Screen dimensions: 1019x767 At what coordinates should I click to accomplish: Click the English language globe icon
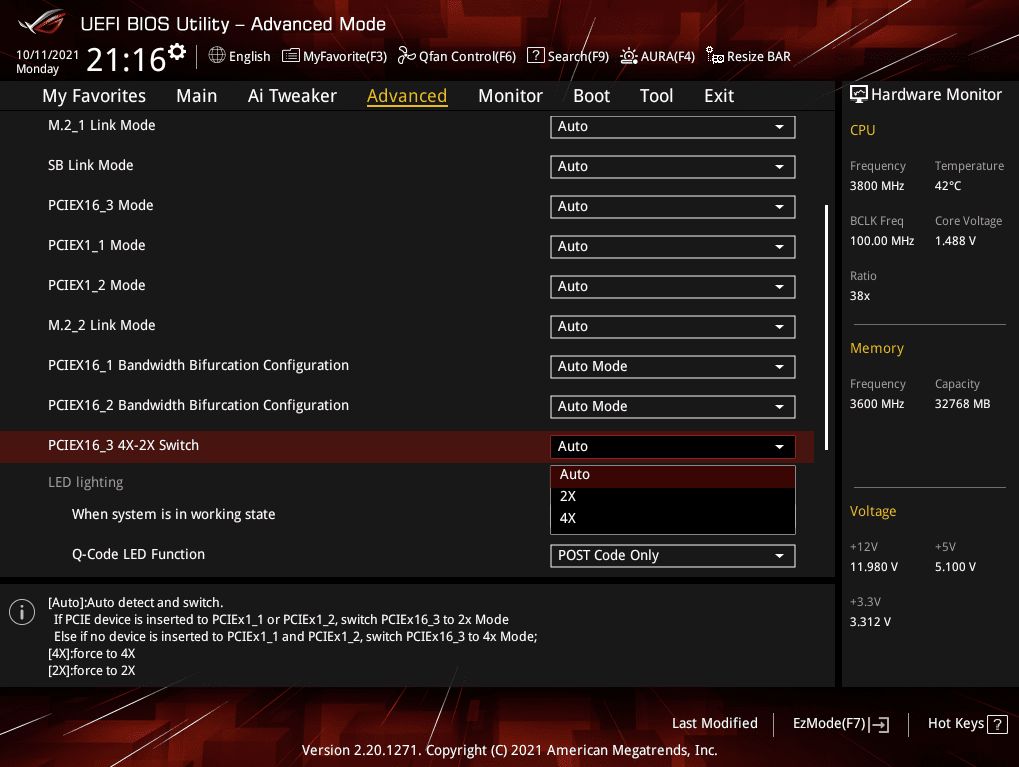click(217, 55)
